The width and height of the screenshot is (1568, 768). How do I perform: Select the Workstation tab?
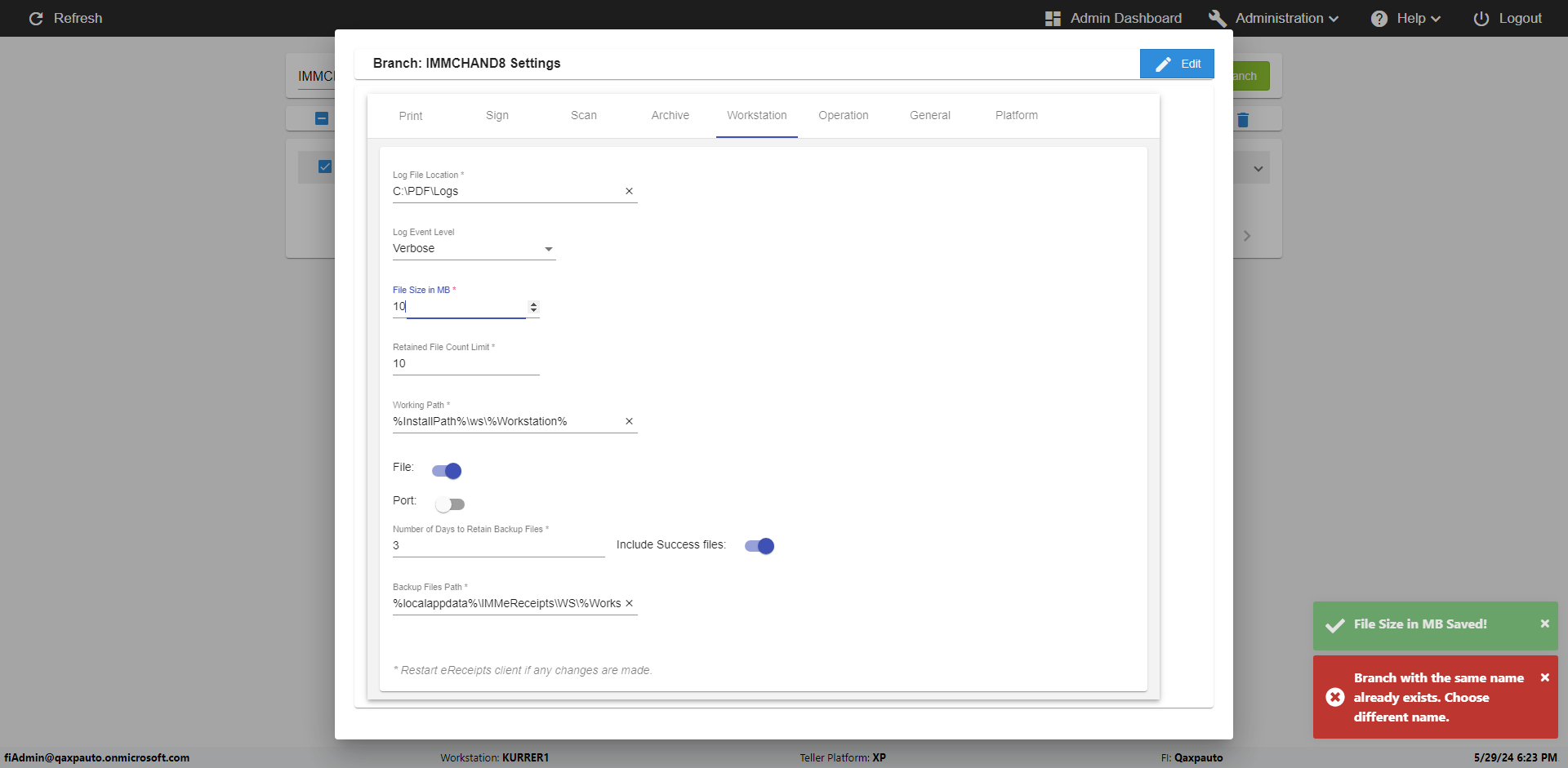click(x=757, y=116)
